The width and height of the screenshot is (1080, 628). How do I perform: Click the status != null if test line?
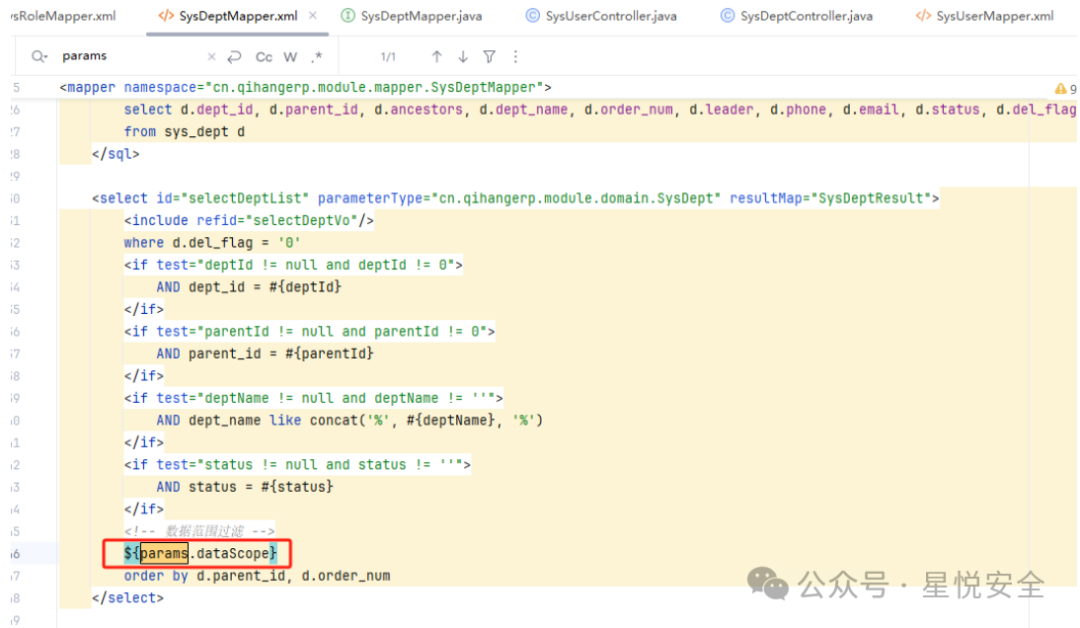297,465
